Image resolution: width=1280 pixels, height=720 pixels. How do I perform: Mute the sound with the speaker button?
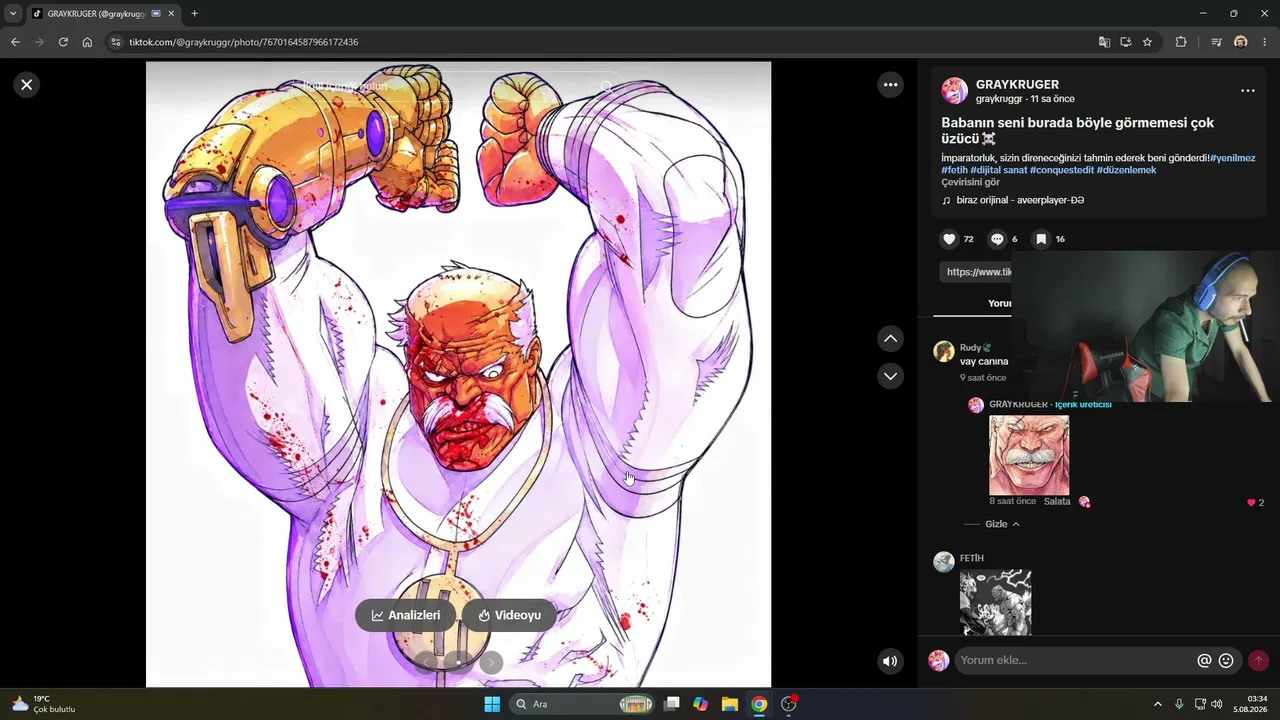coord(890,661)
